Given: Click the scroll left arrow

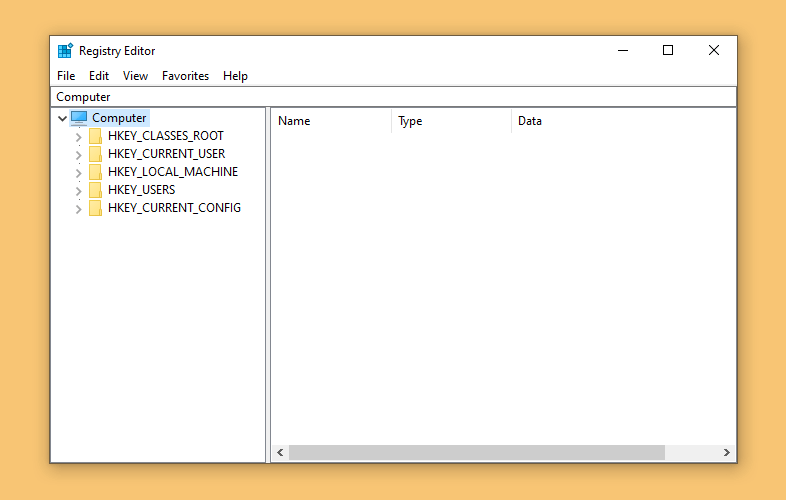Looking at the screenshot, I should 280,452.
